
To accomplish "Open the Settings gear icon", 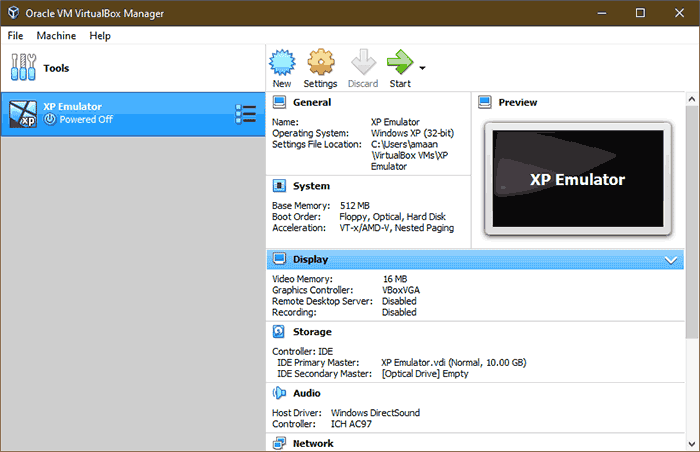I will point(321,63).
